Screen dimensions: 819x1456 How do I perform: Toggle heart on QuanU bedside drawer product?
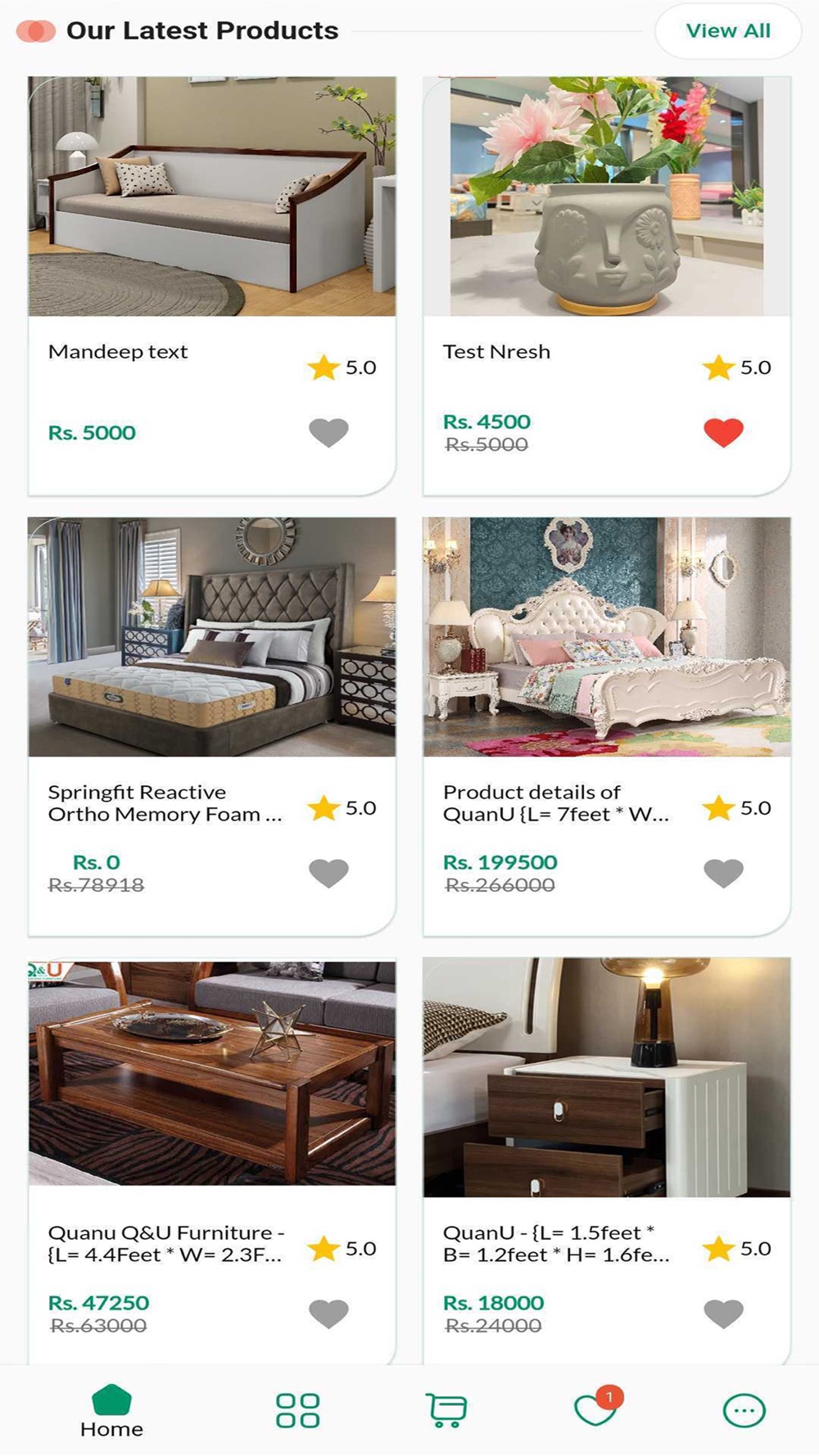point(723,1314)
